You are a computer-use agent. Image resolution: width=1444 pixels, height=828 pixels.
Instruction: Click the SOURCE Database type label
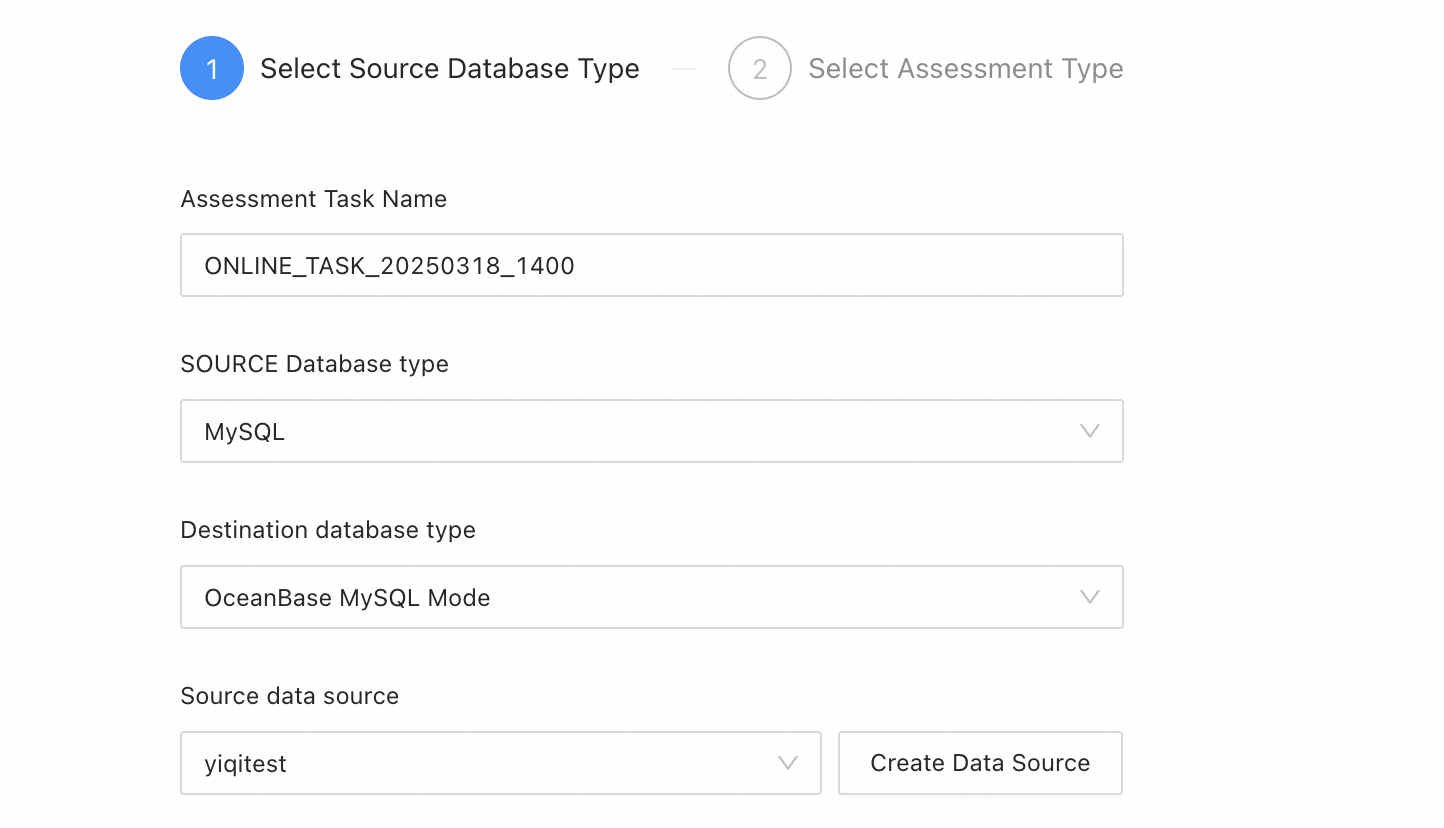pos(314,364)
